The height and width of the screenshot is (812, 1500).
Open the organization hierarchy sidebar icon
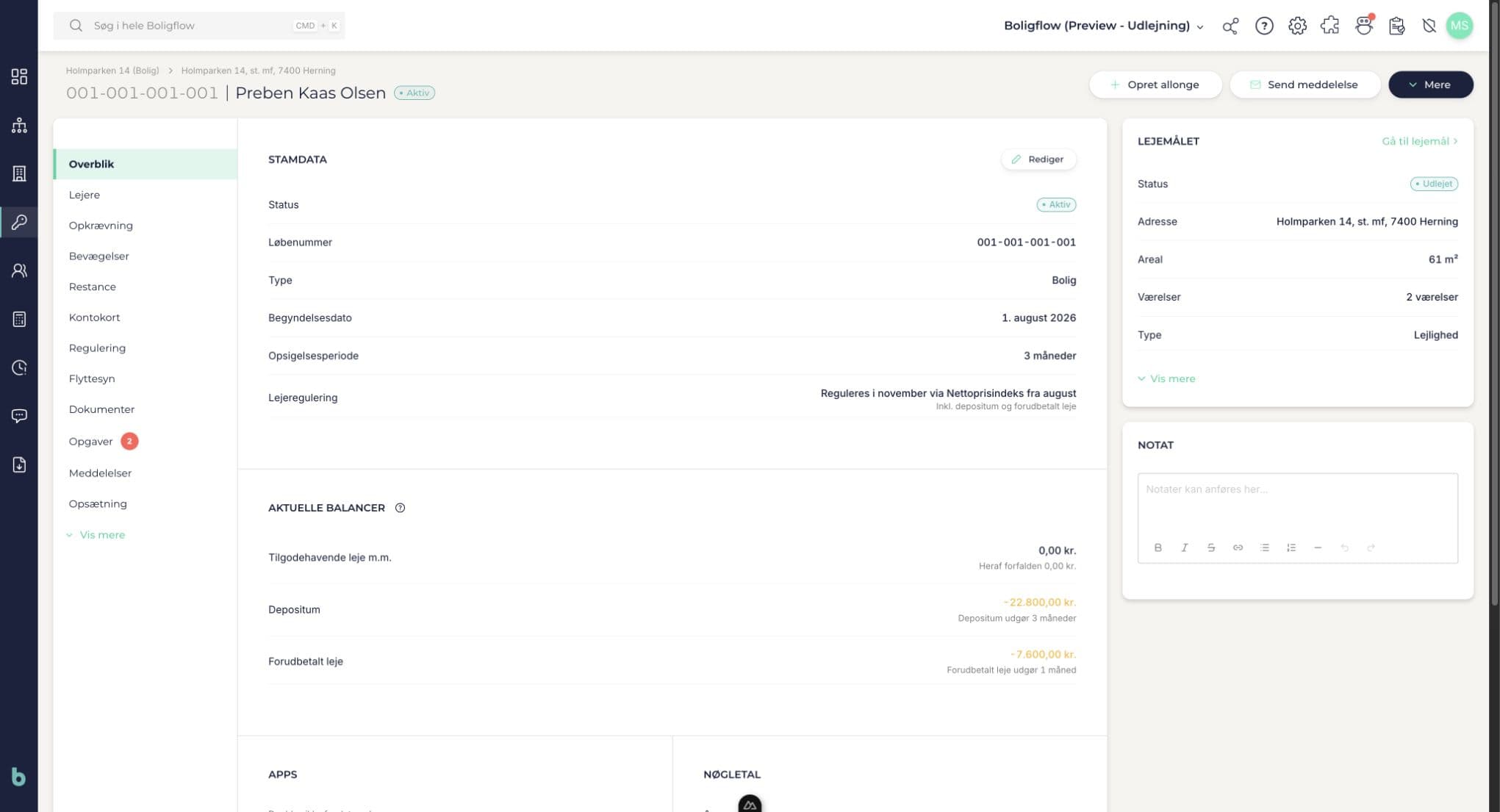tap(19, 125)
